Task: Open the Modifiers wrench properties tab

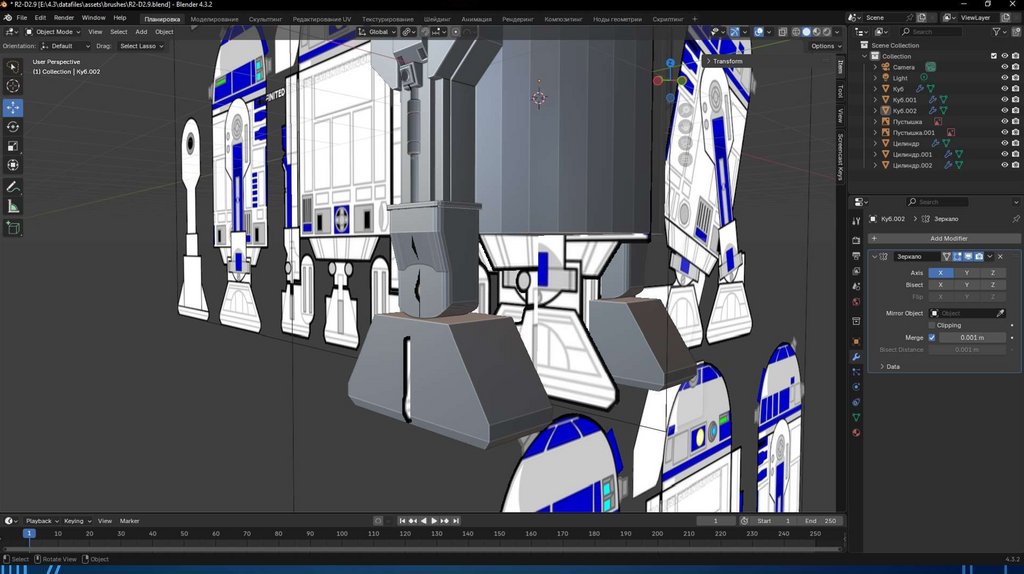Action: point(856,357)
